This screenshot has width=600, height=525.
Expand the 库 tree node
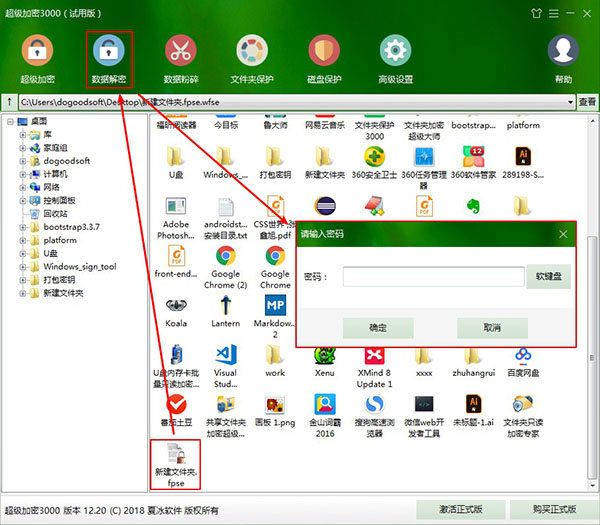click(x=23, y=133)
